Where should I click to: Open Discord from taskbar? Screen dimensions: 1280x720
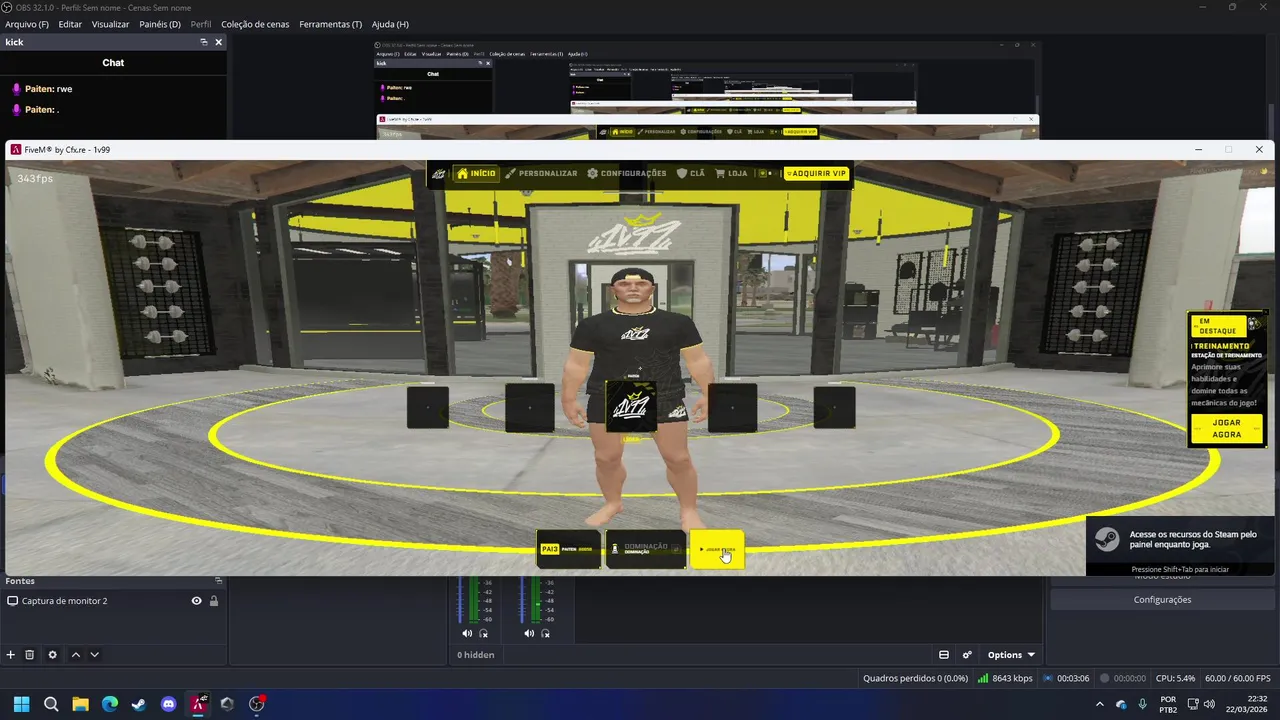(168, 704)
